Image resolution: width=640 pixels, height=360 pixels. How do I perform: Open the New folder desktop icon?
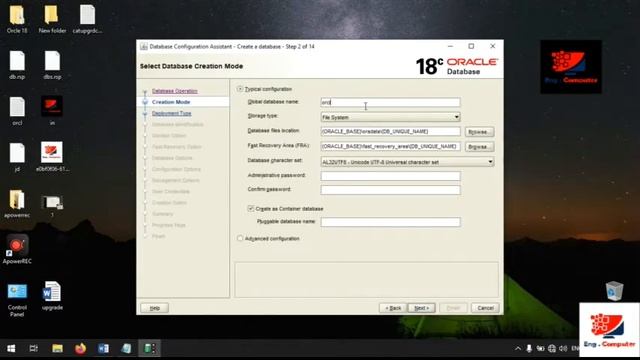52,15
